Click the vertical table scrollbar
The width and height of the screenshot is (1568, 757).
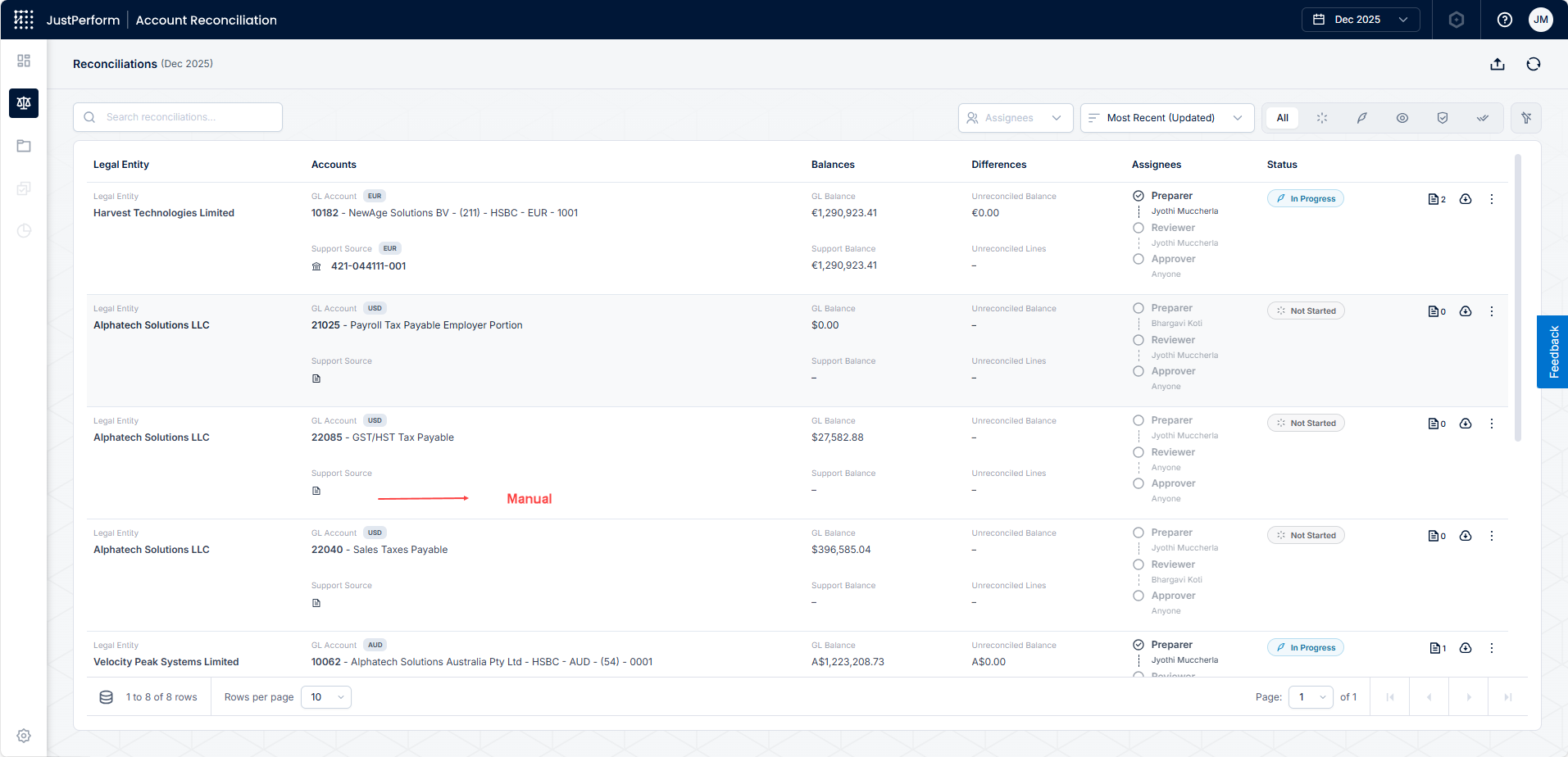click(1518, 297)
